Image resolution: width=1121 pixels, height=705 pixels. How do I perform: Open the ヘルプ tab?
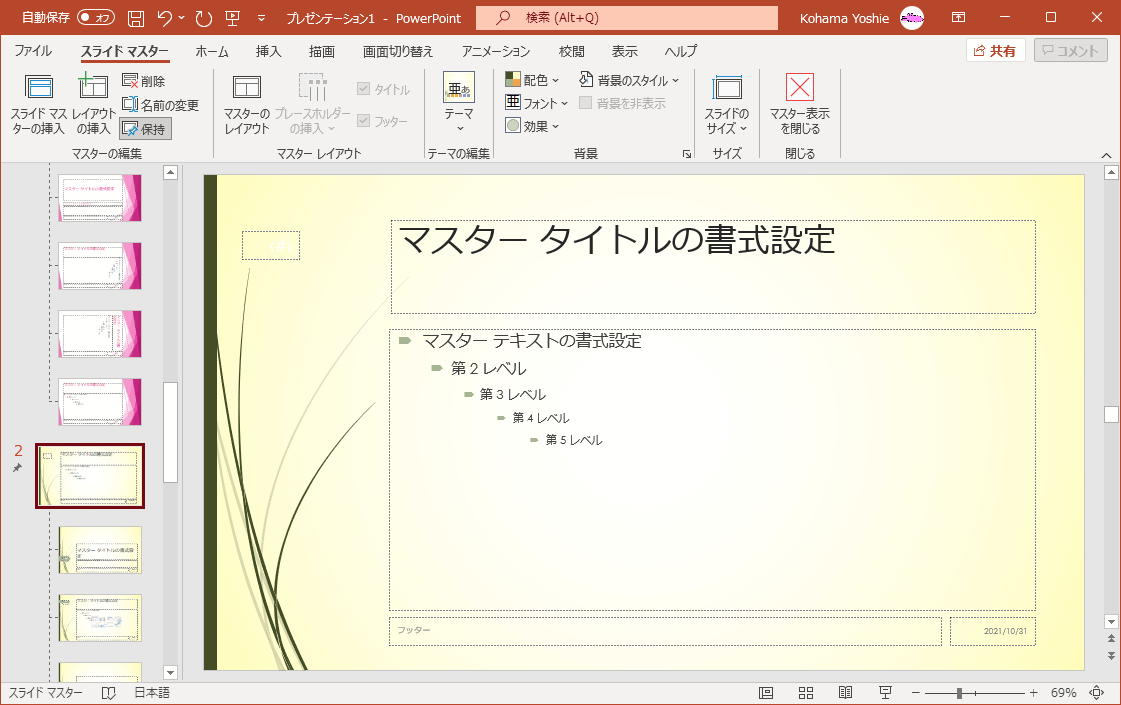(680, 51)
